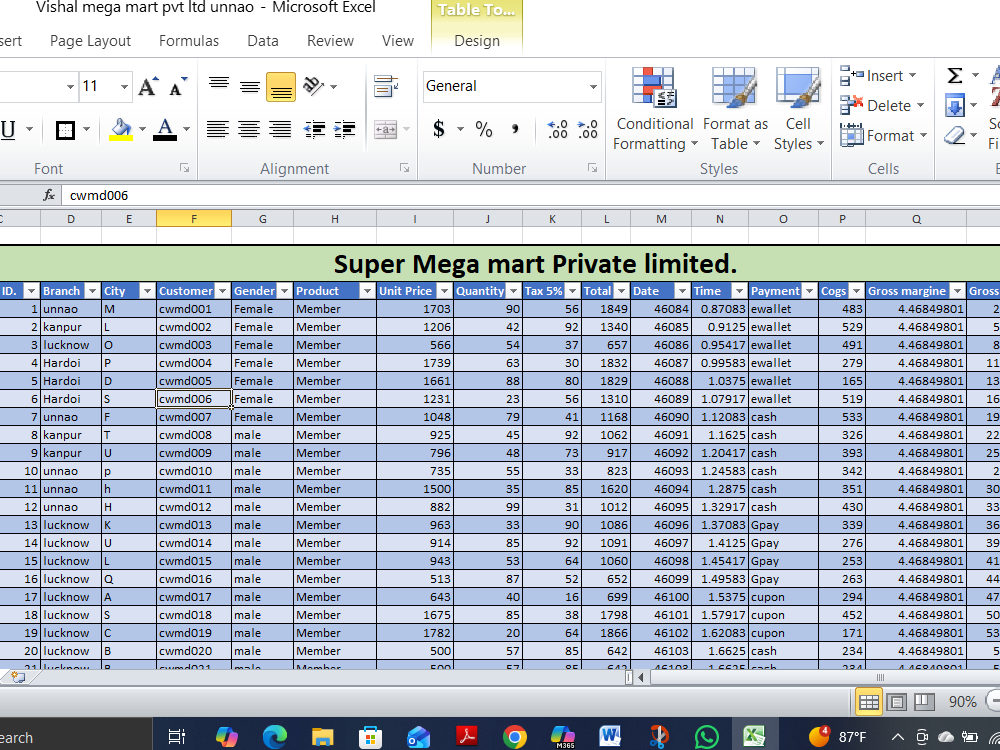This screenshot has height=750, width=1000.
Task: Open Font dialog launcher
Action: pyautogui.click(x=184, y=168)
